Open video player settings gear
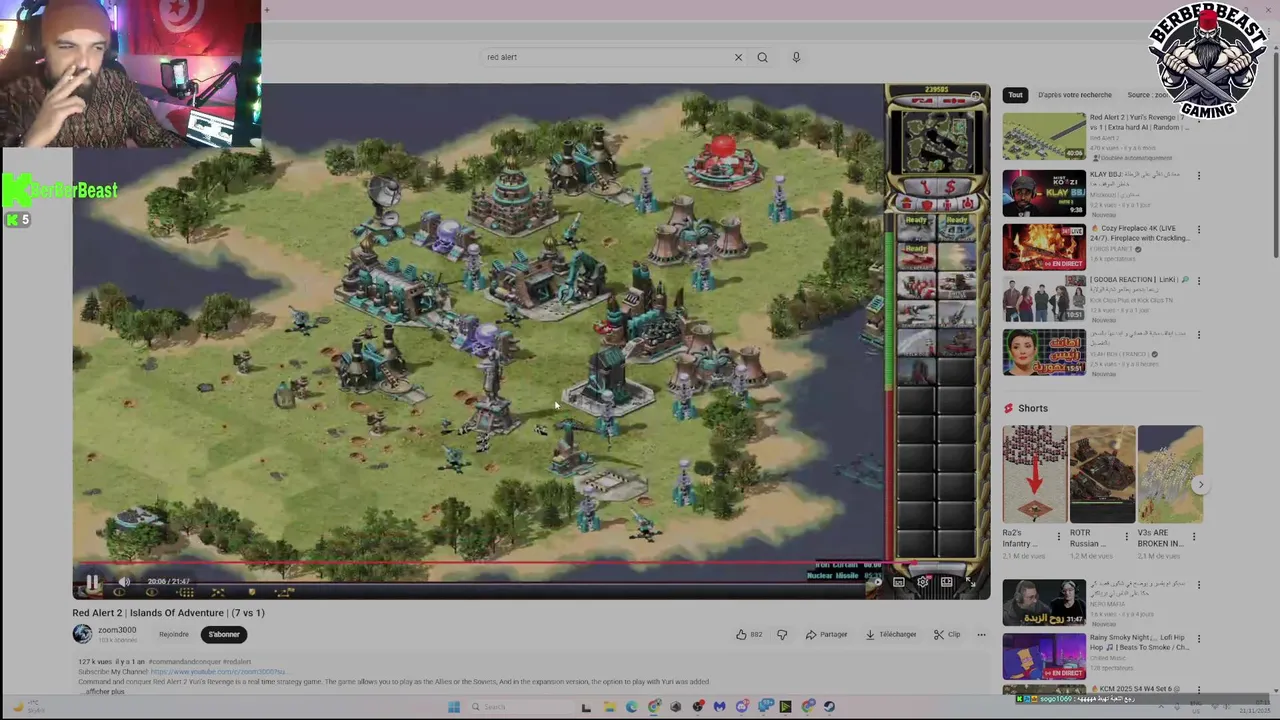 (x=922, y=581)
